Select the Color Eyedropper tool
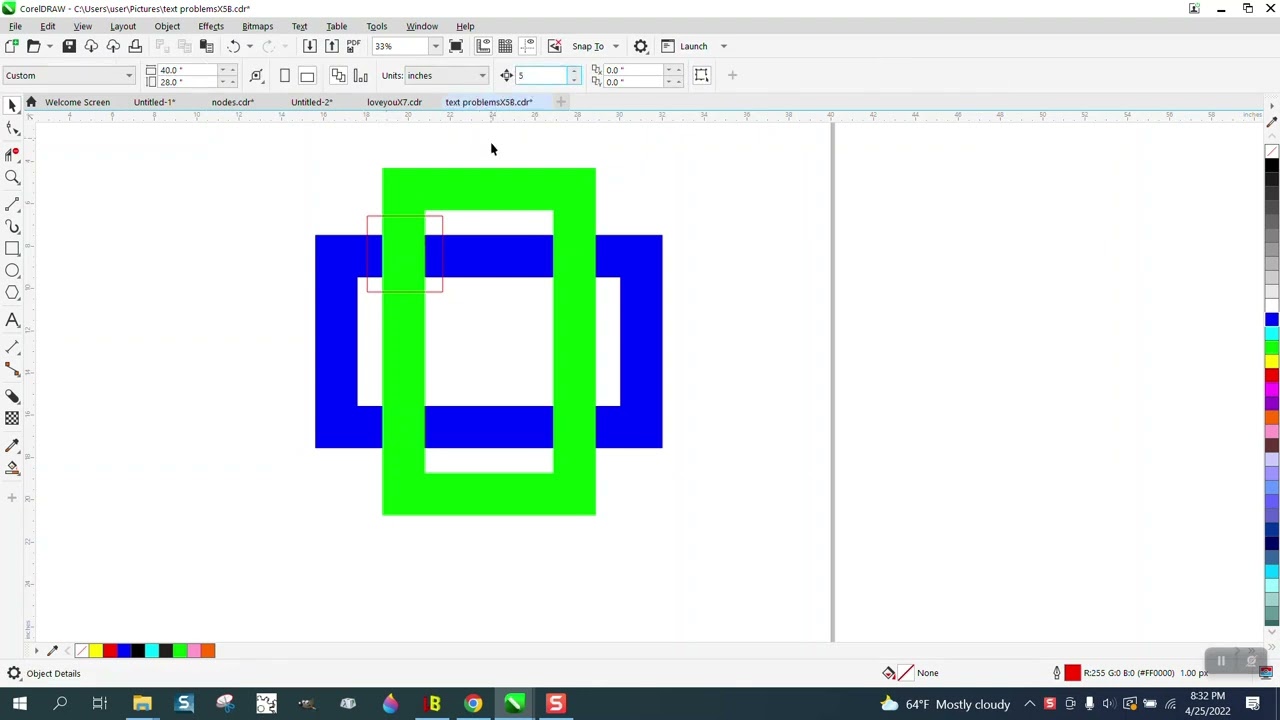 pyautogui.click(x=12, y=445)
